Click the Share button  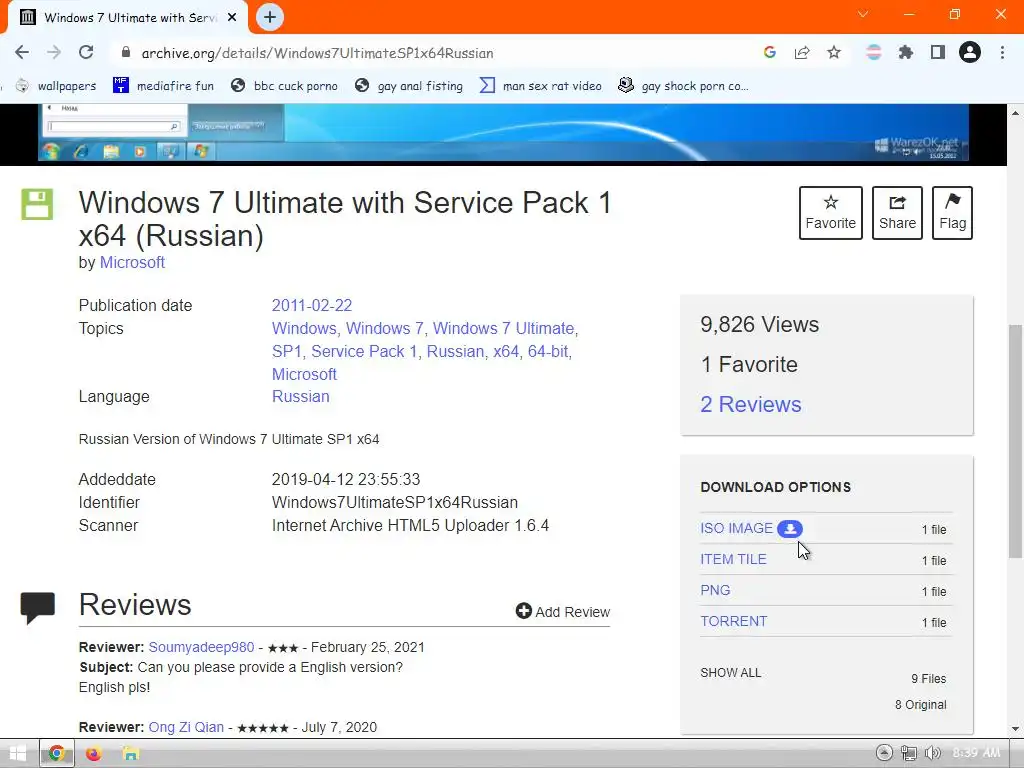pos(897,213)
